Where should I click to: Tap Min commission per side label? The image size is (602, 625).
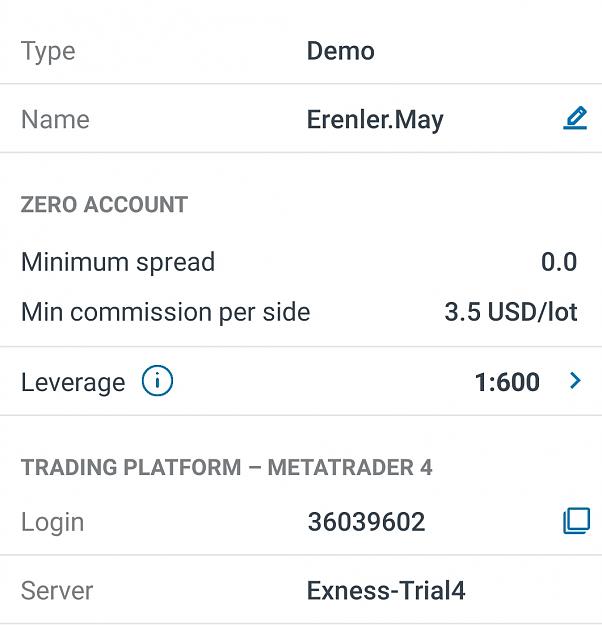pyautogui.click(x=165, y=312)
